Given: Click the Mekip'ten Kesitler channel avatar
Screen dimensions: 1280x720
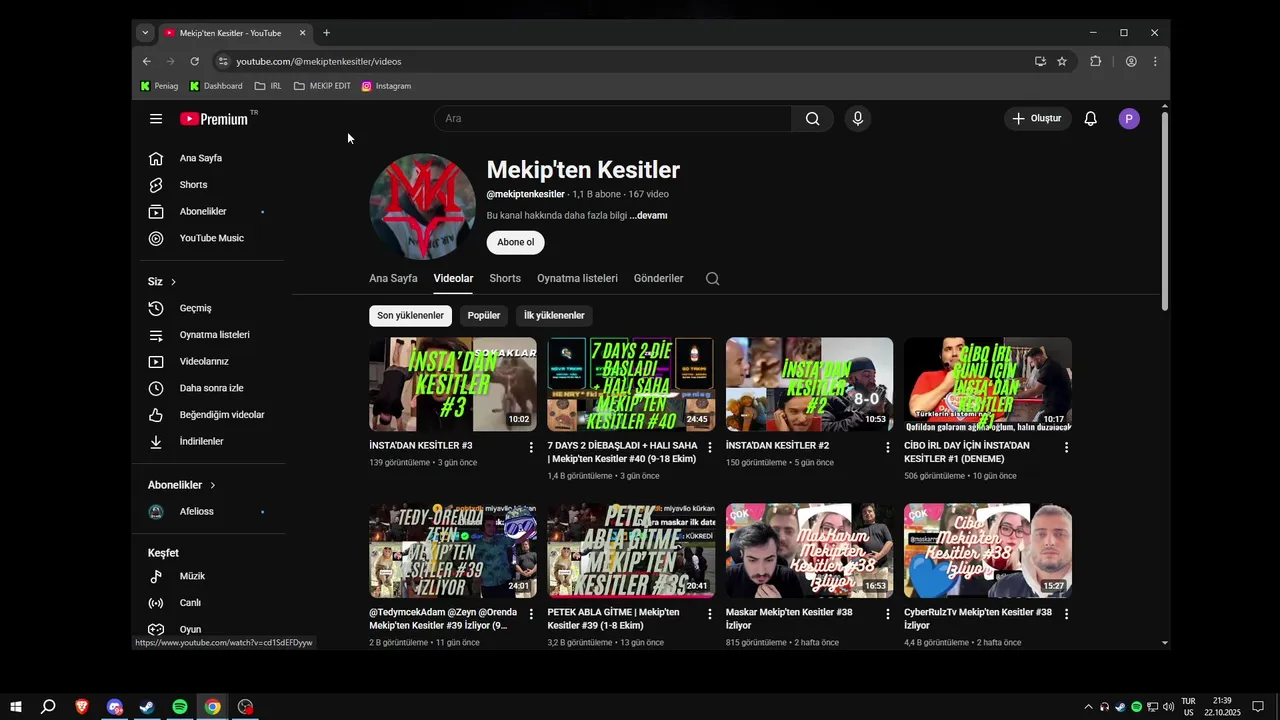Looking at the screenshot, I should click(422, 206).
